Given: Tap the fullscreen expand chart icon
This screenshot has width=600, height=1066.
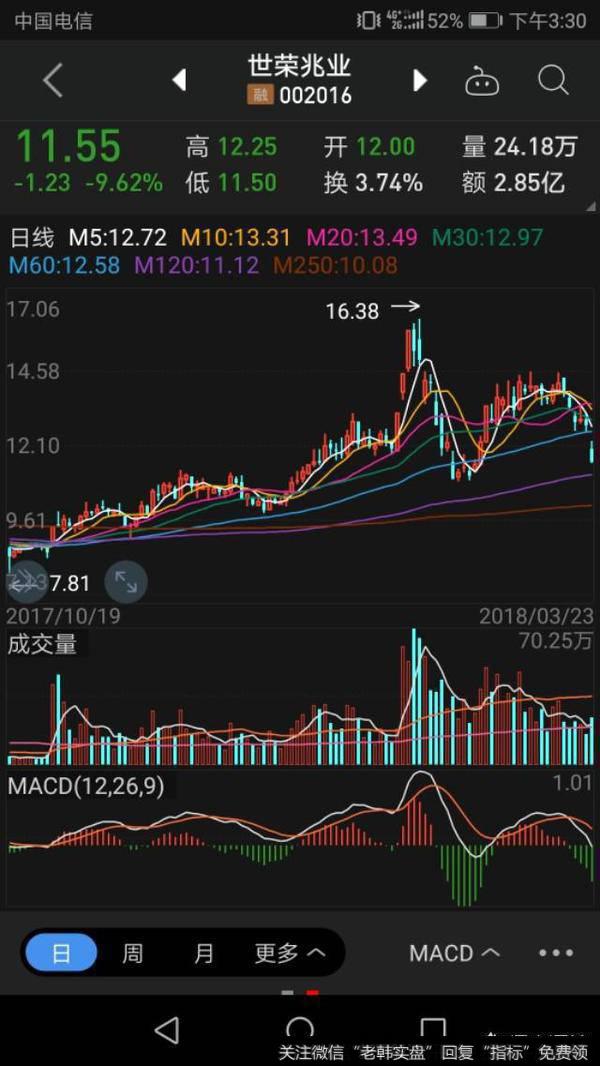Looking at the screenshot, I should [126, 581].
